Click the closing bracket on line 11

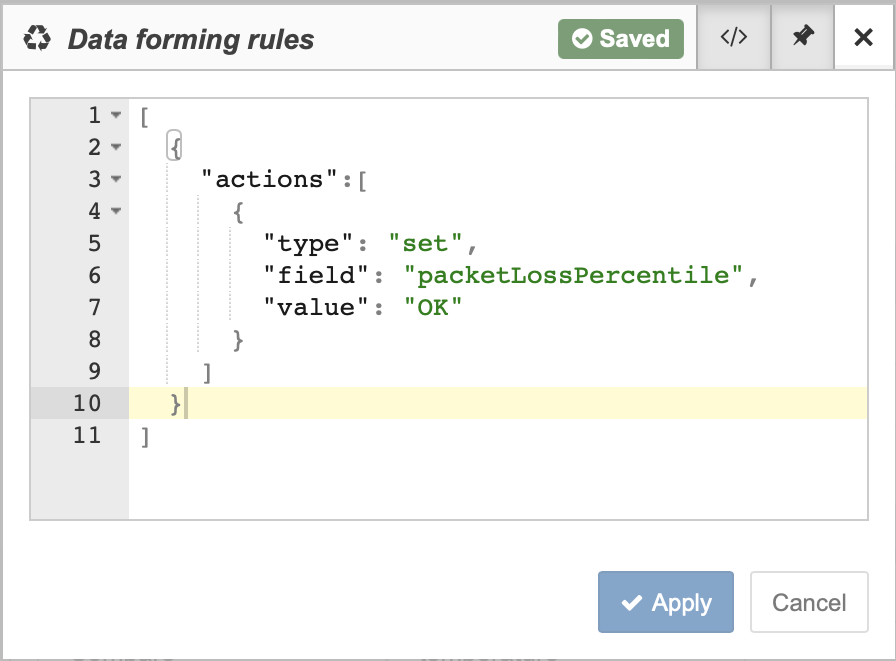tap(145, 436)
